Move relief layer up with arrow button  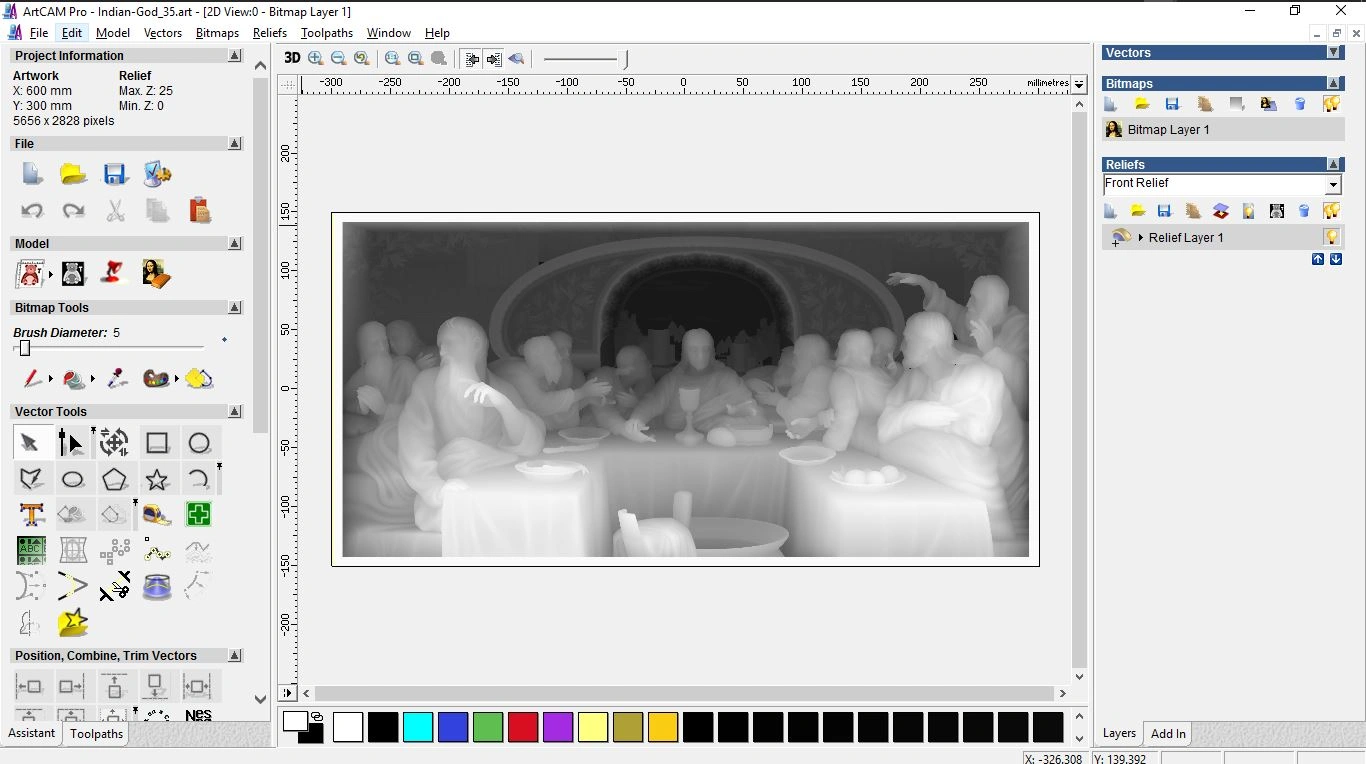(1318, 259)
